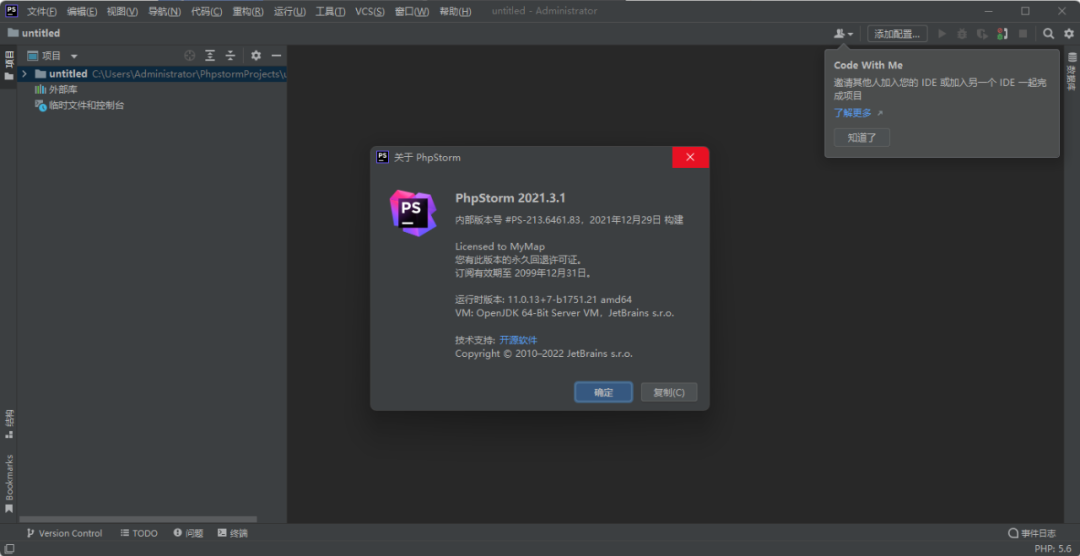The width and height of the screenshot is (1080, 556).
Task: Open the 视图(V) menu
Action: click(x=122, y=12)
